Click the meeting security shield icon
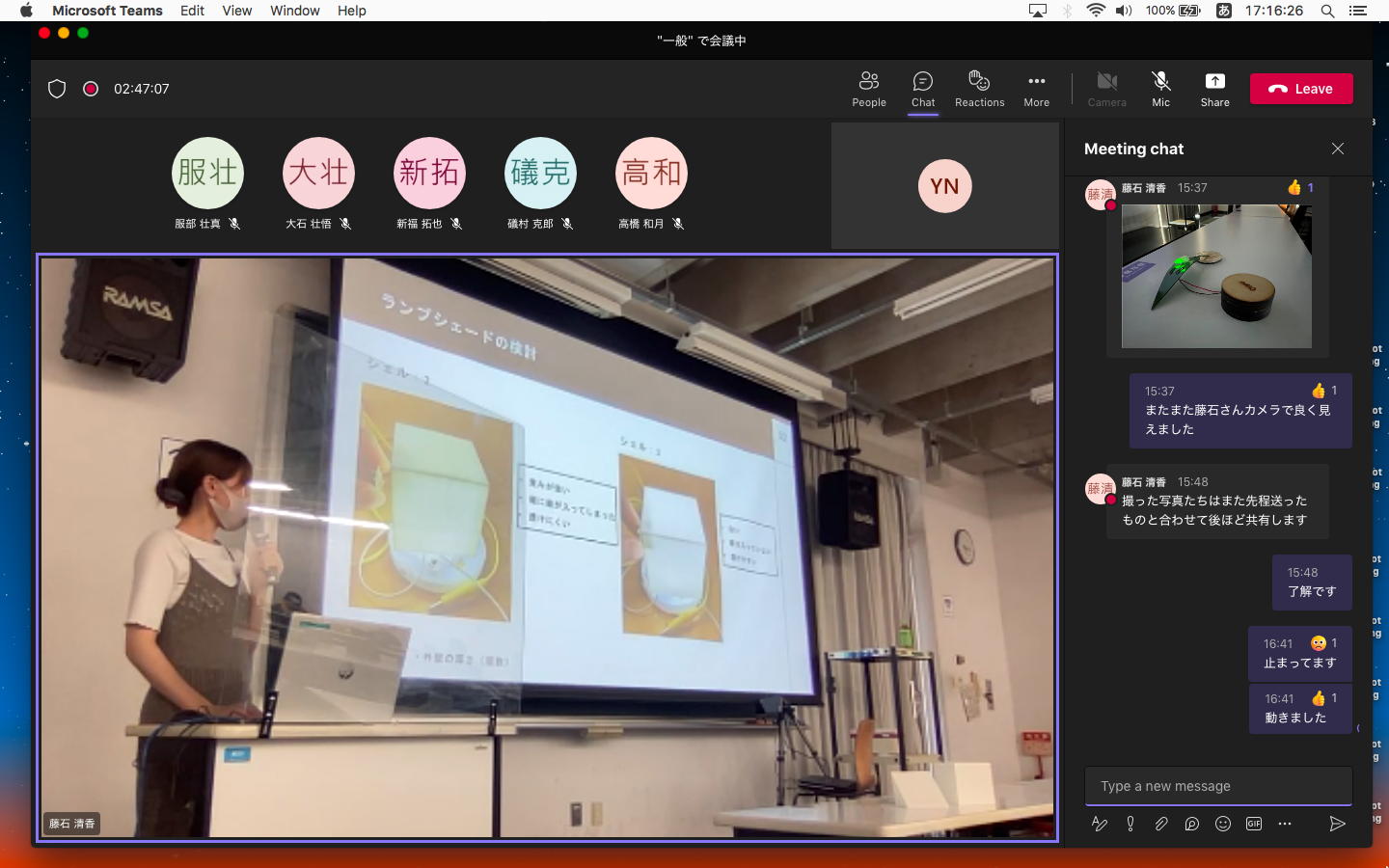 click(57, 89)
